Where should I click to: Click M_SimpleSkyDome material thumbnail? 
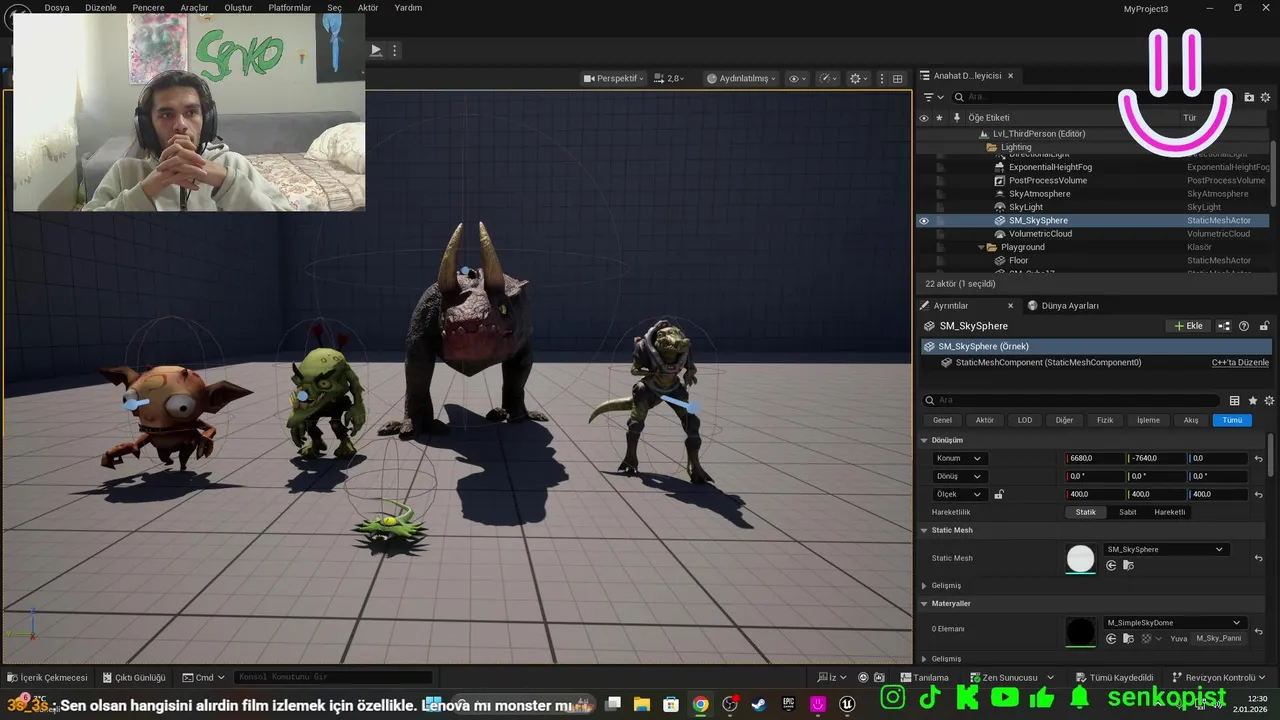[x=1081, y=631]
